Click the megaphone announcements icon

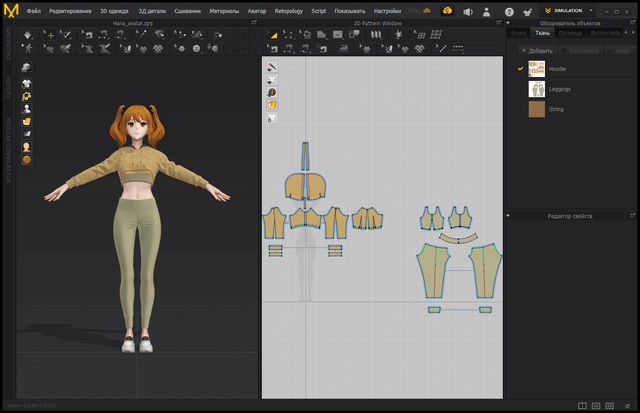(467, 11)
